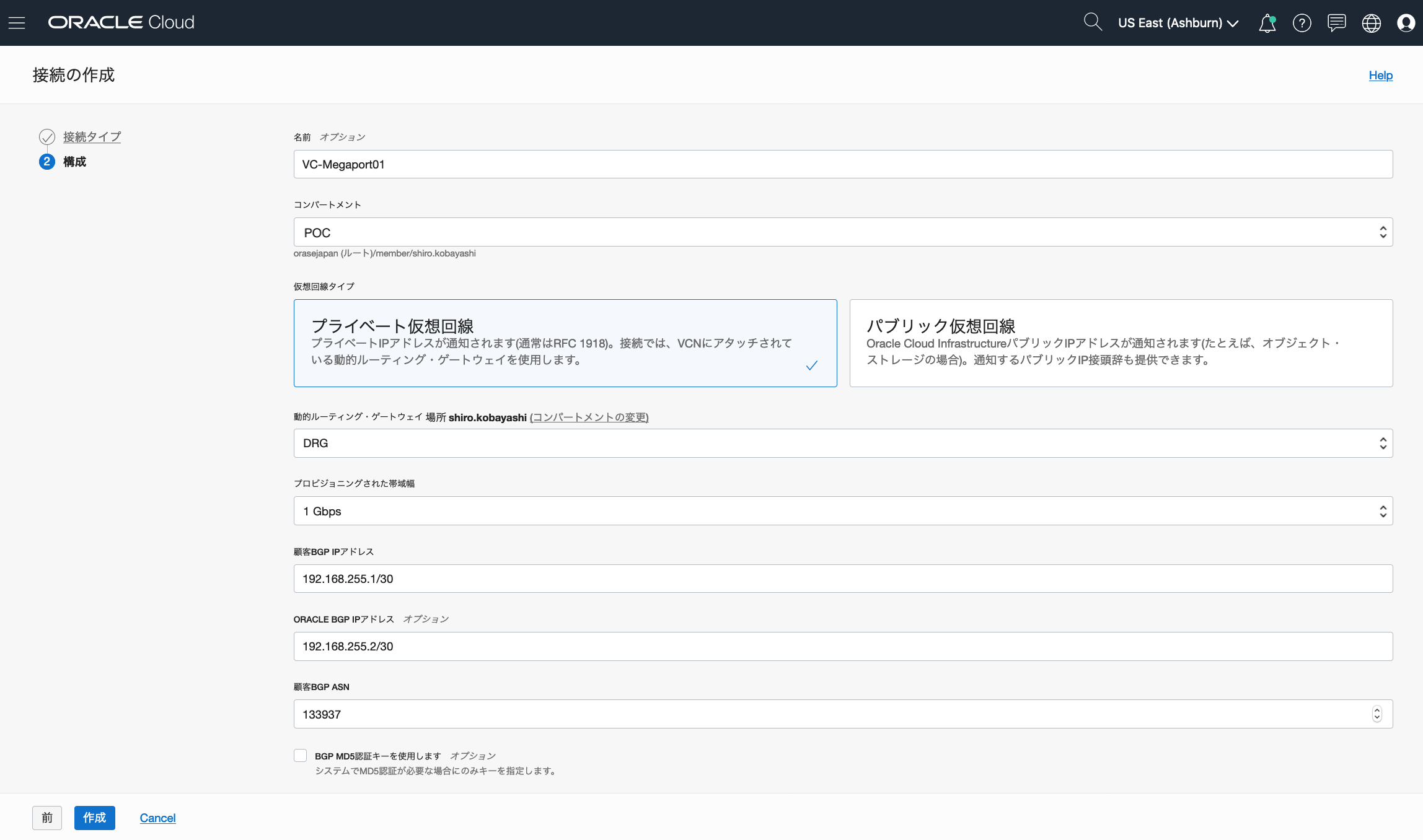The width and height of the screenshot is (1423, 840).
Task: Click the プロビジョニングされた帯域幅 label
Action: pos(355,483)
